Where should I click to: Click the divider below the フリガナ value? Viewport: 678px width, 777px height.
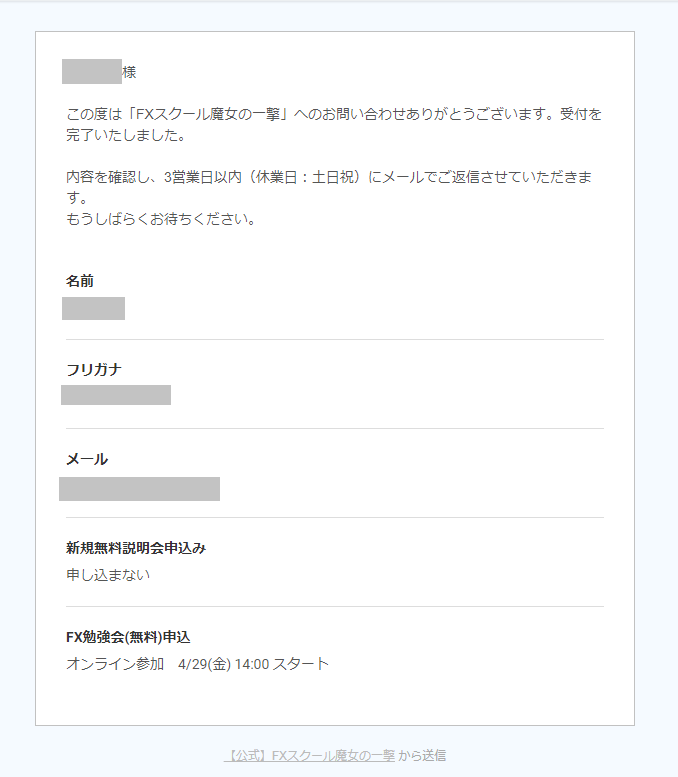[335, 428]
